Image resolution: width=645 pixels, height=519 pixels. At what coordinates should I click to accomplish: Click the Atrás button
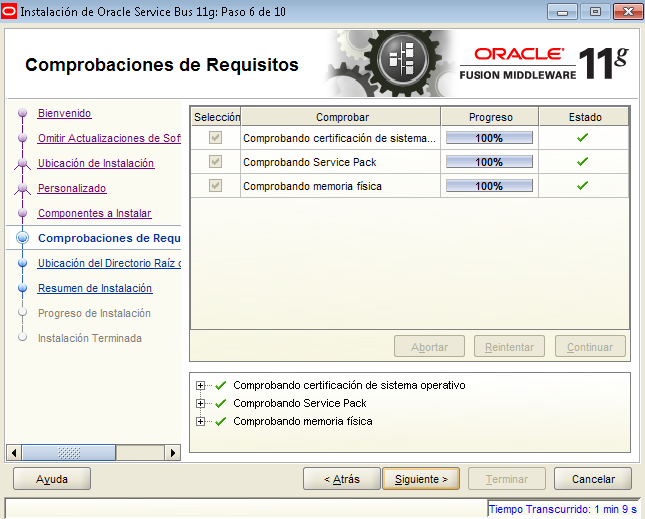click(x=341, y=479)
